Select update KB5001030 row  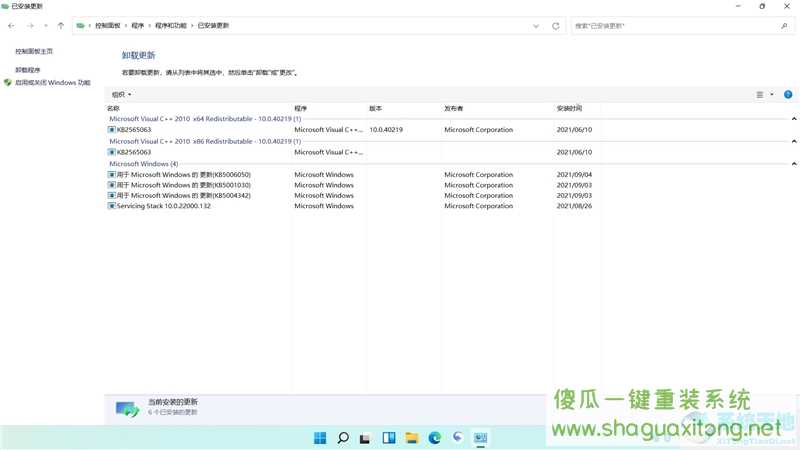(x=352, y=185)
